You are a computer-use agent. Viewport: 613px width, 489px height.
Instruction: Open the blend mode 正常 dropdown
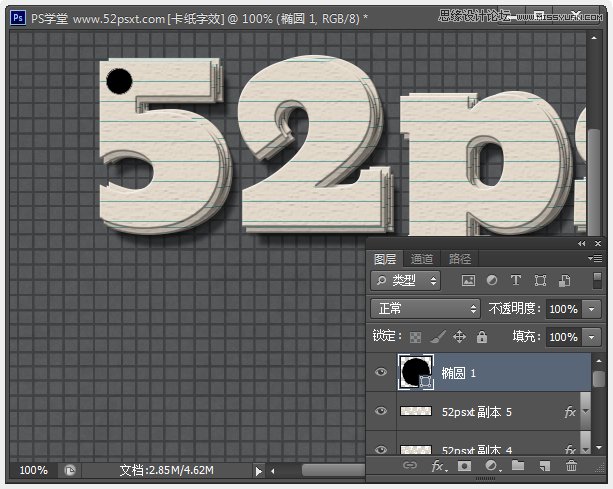tap(425, 309)
